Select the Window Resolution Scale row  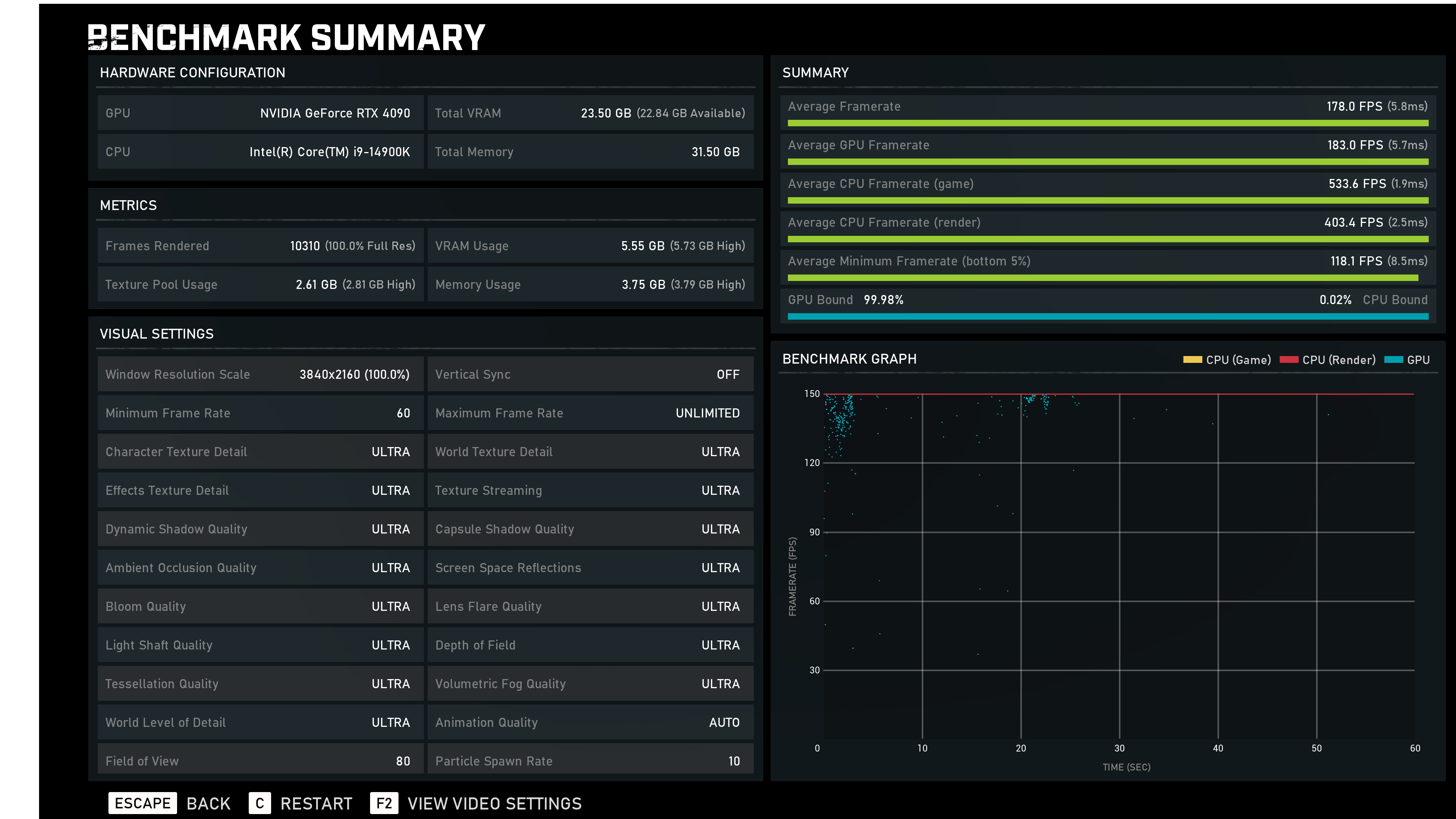(260, 374)
